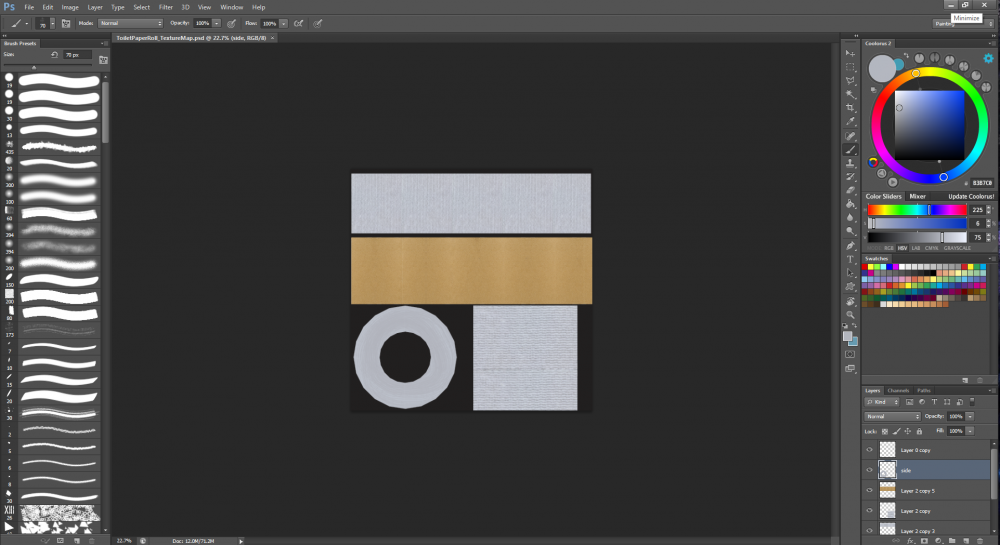Viewport: 1000px width, 545px height.
Task: Click the brush size input field
Action: [x=76, y=55]
